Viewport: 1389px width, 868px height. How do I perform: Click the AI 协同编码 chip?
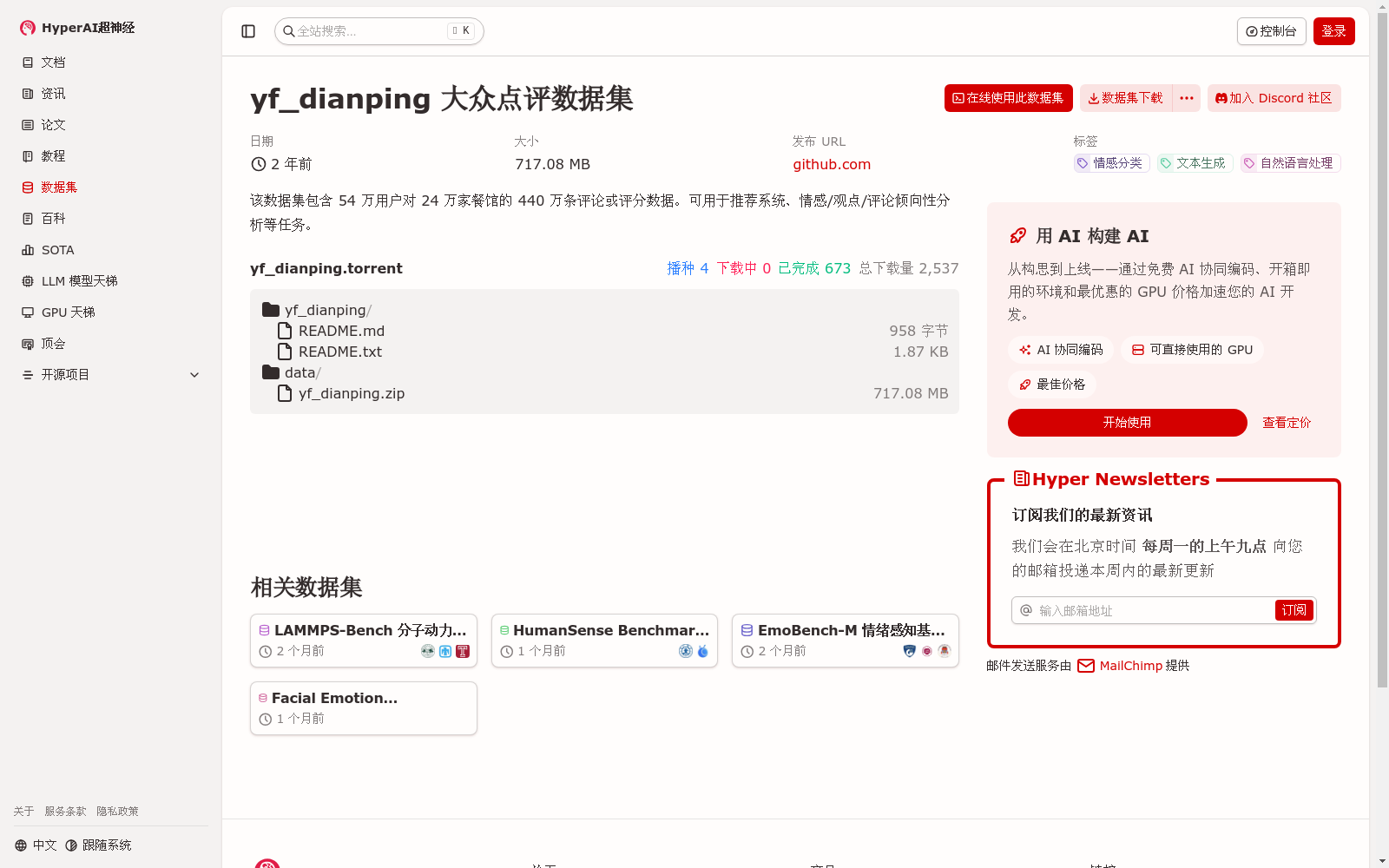coord(1061,350)
